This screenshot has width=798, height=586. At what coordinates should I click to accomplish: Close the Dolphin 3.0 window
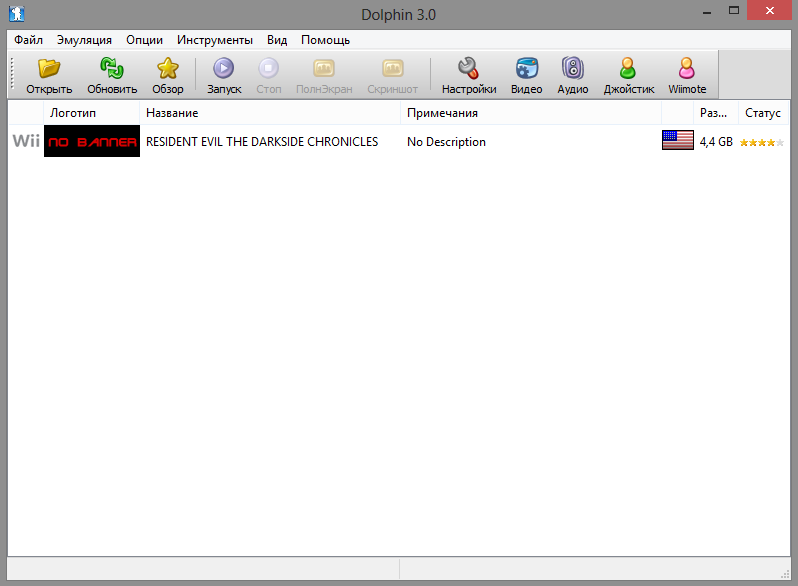tap(770, 10)
